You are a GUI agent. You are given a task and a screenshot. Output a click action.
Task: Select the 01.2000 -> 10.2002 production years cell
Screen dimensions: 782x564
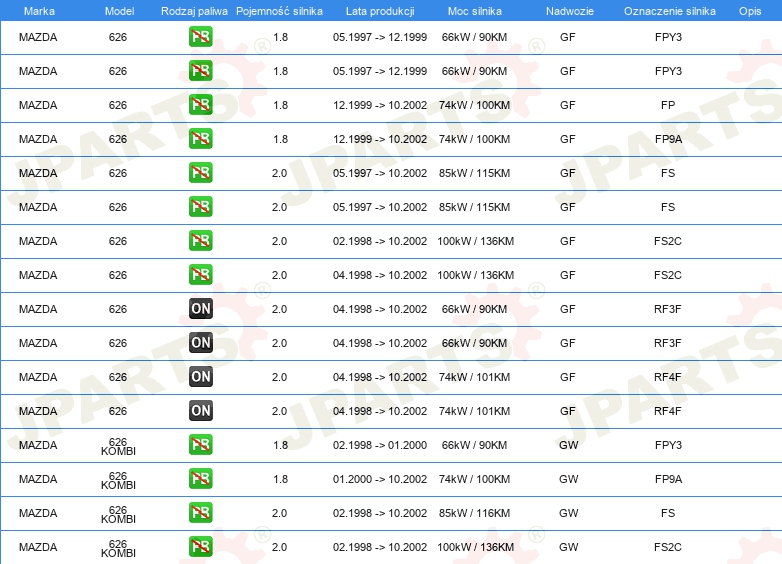point(380,479)
